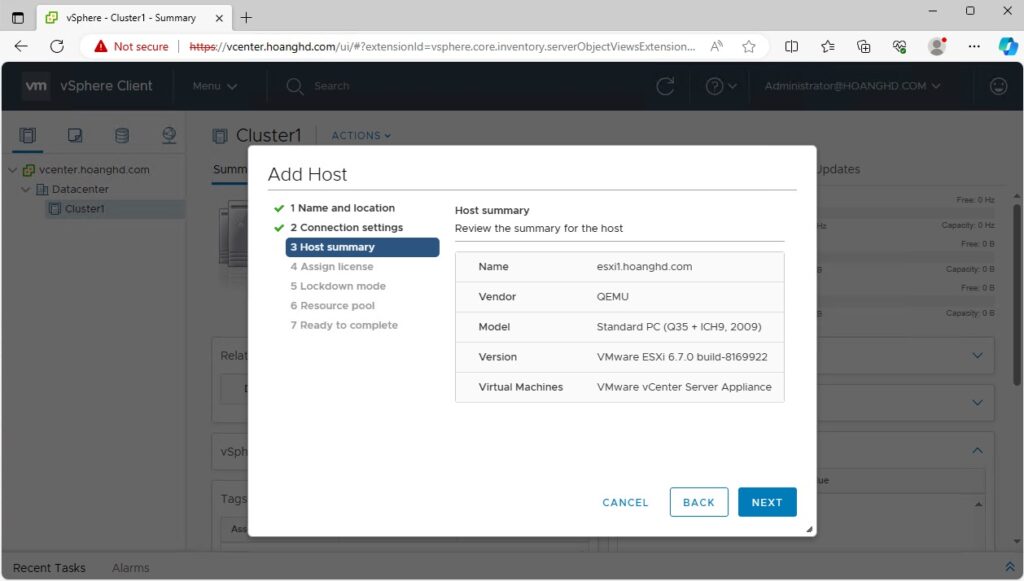This screenshot has width=1024, height=581.
Task: Open VMs and Templates inventory view
Action: 74,135
